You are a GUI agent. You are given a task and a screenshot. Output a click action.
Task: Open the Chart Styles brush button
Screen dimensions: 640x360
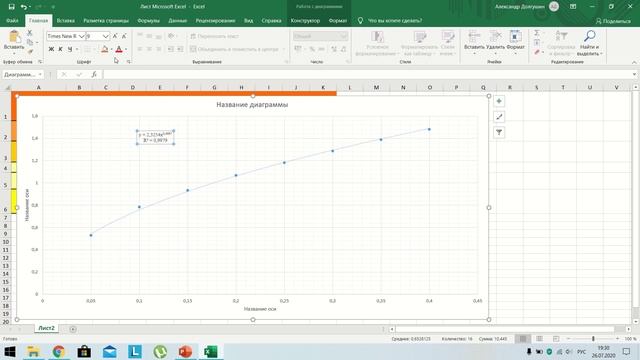coord(499,117)
